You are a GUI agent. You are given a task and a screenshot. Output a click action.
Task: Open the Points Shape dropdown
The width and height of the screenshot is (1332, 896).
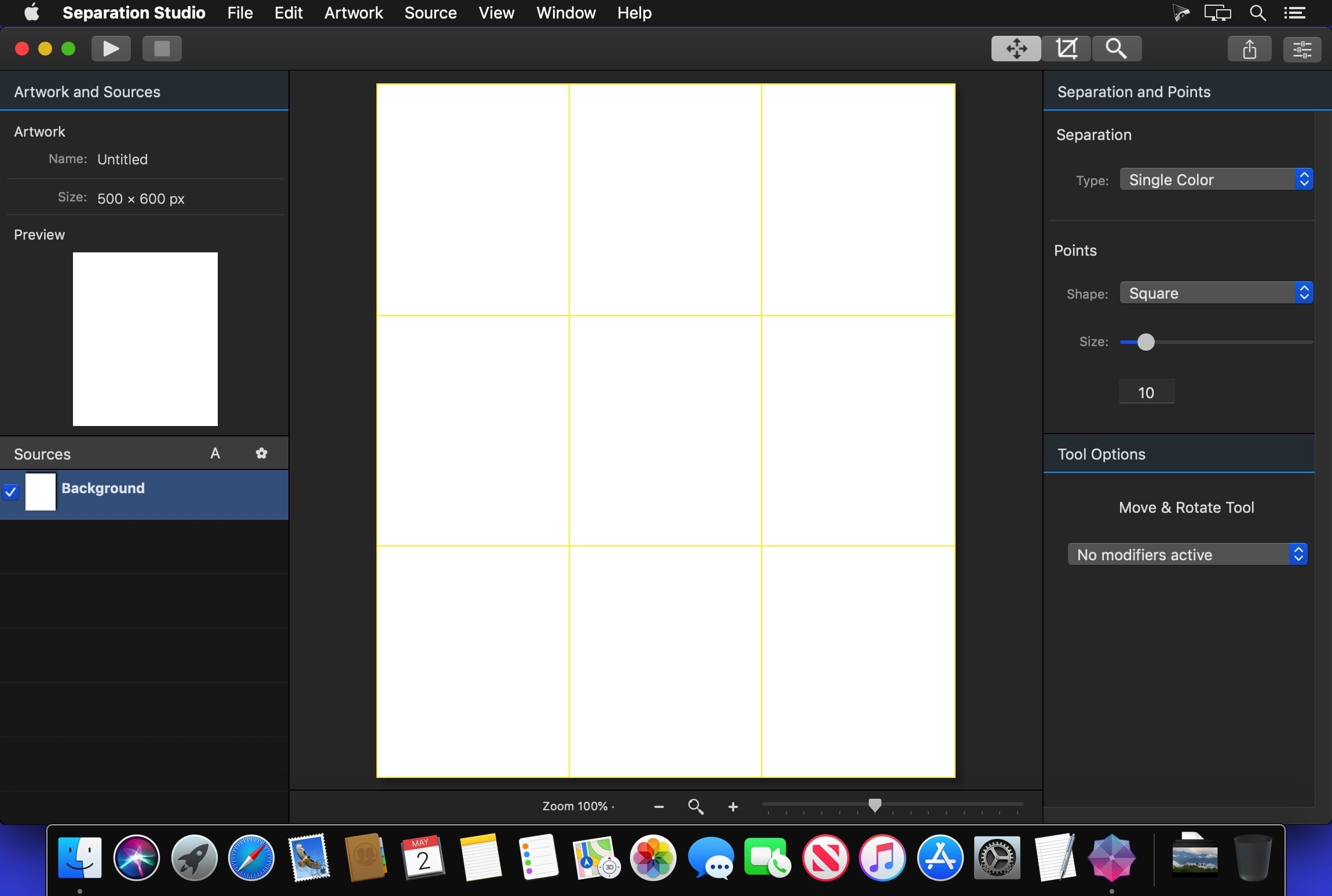1216,293
